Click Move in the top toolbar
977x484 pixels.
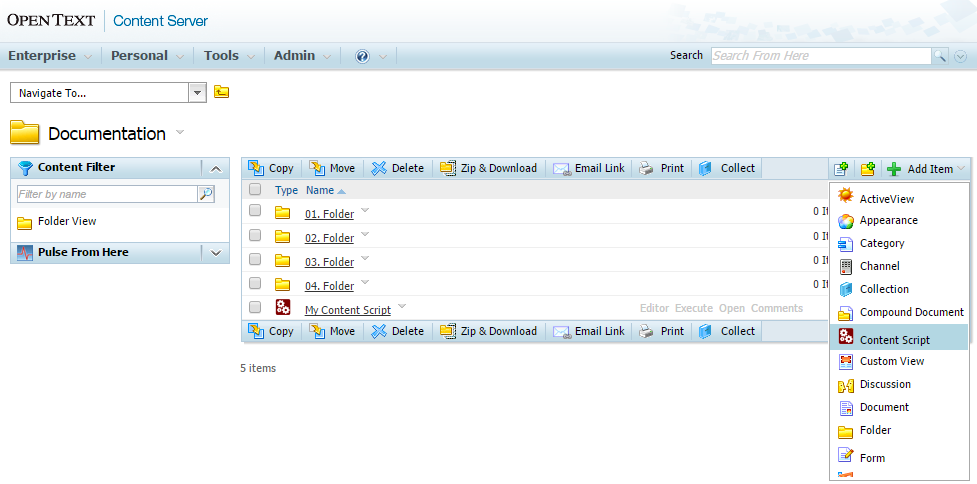pyautogui.click(x=333, y=168)
